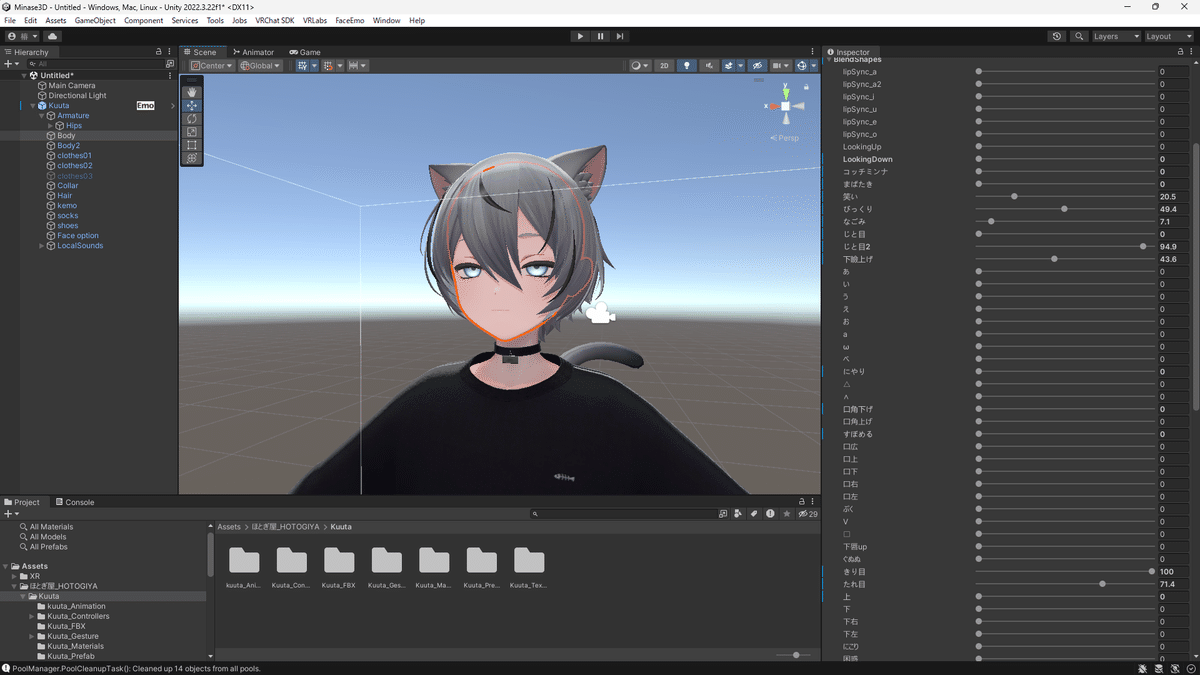Toggle scene visibility with the eye icon
This screenshot has height=675, width=1200.
pos(757,65)
